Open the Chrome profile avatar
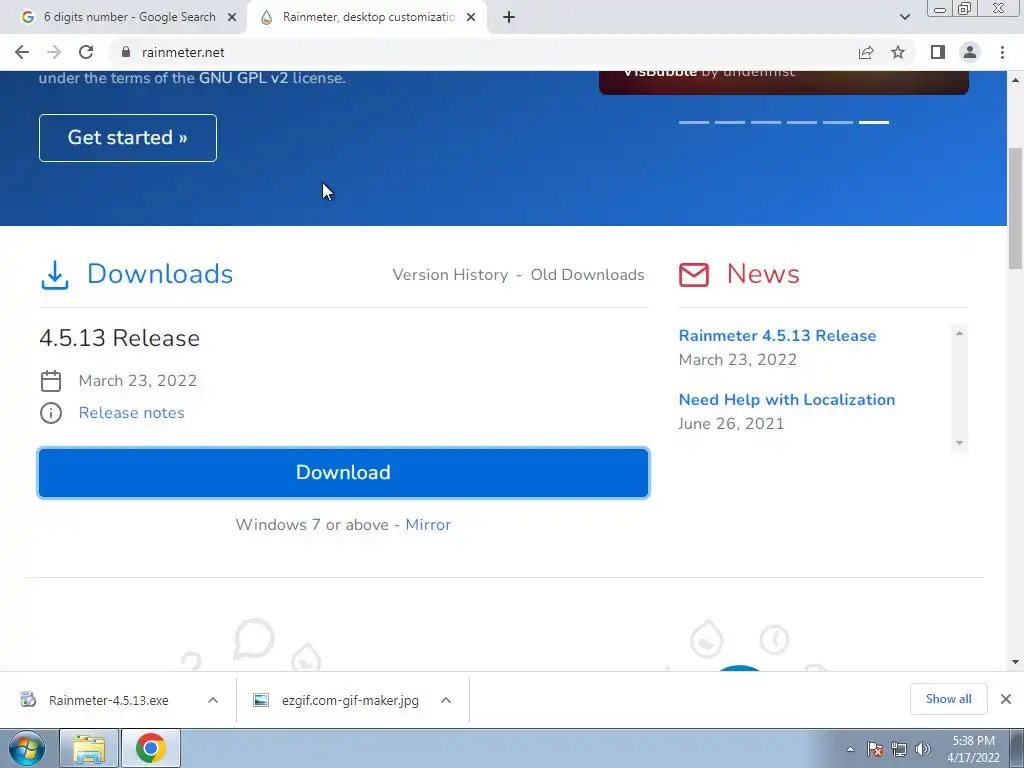This screenshot has width=1024, height=768. tap(970, 52)
